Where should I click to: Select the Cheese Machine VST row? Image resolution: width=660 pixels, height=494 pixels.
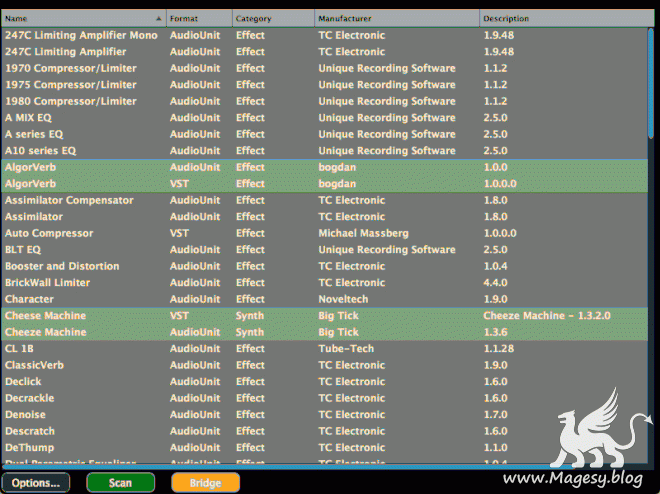pyautogui.click(x=325, y=316)
